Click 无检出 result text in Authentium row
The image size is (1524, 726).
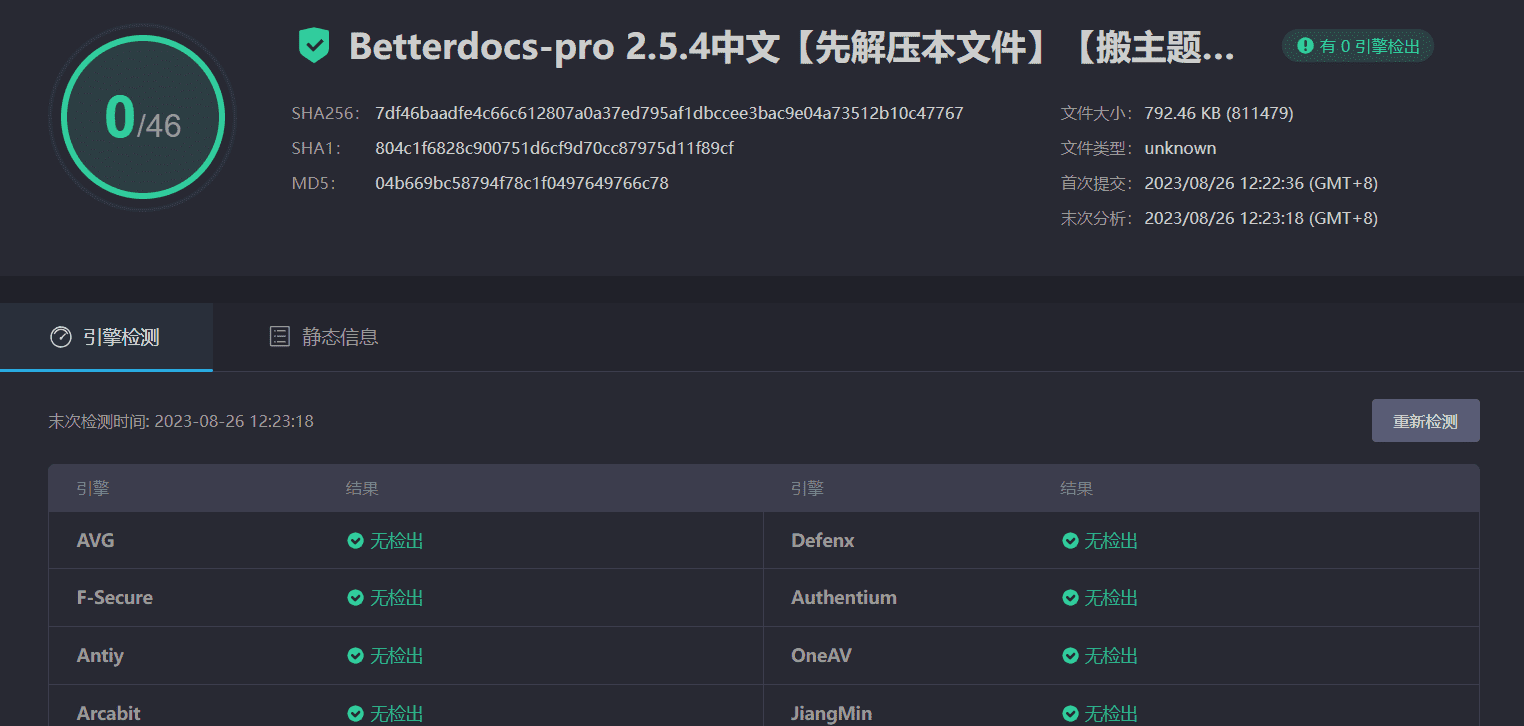[x=1112, y=598]
